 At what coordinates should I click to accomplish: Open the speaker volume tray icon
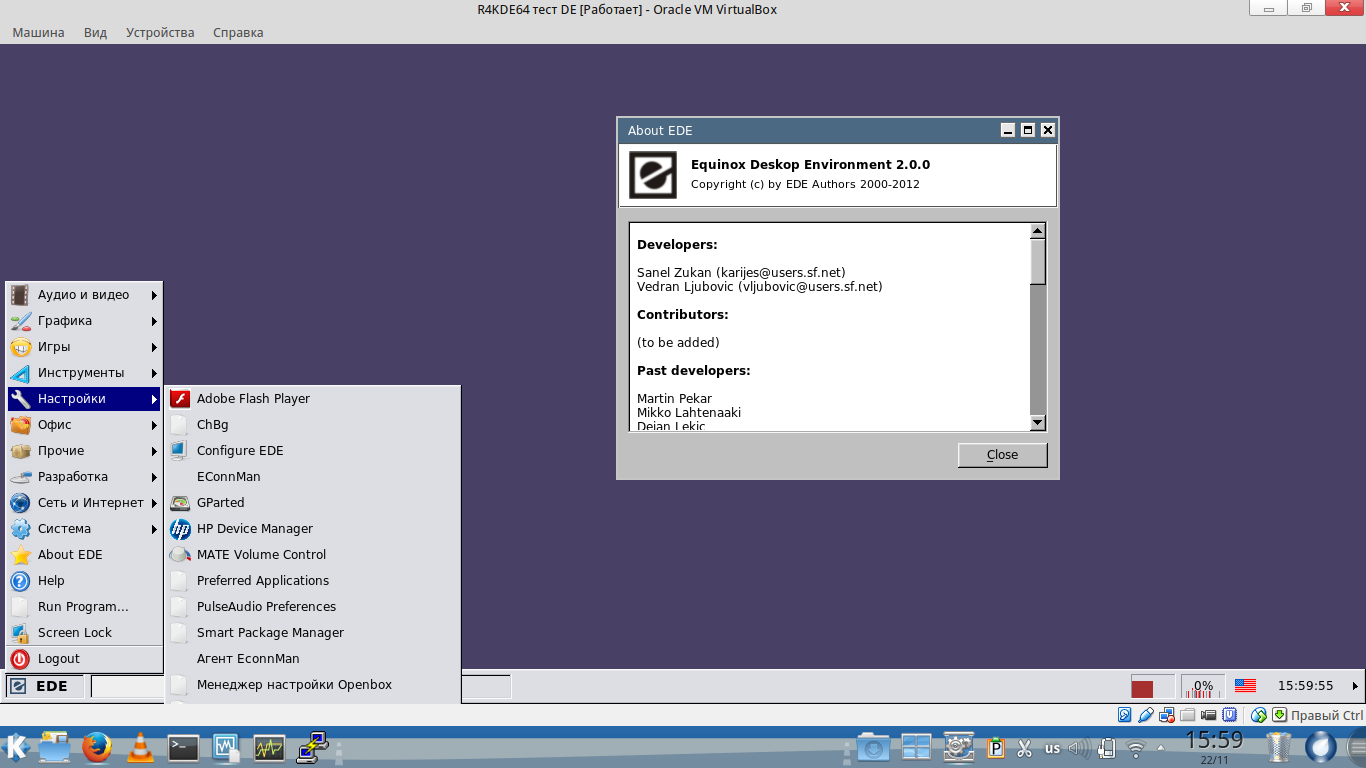(1079, 747)
